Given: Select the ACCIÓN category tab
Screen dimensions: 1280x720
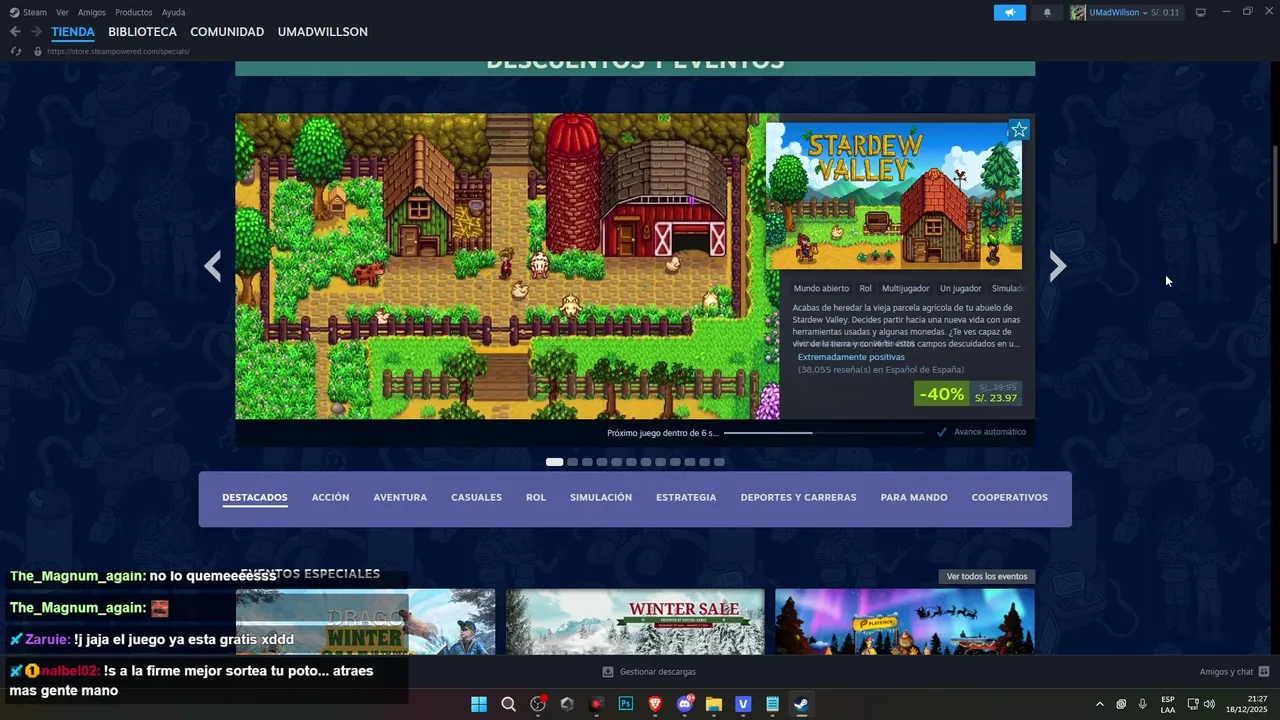Looking at the screenshot, I should coord(330,497).
